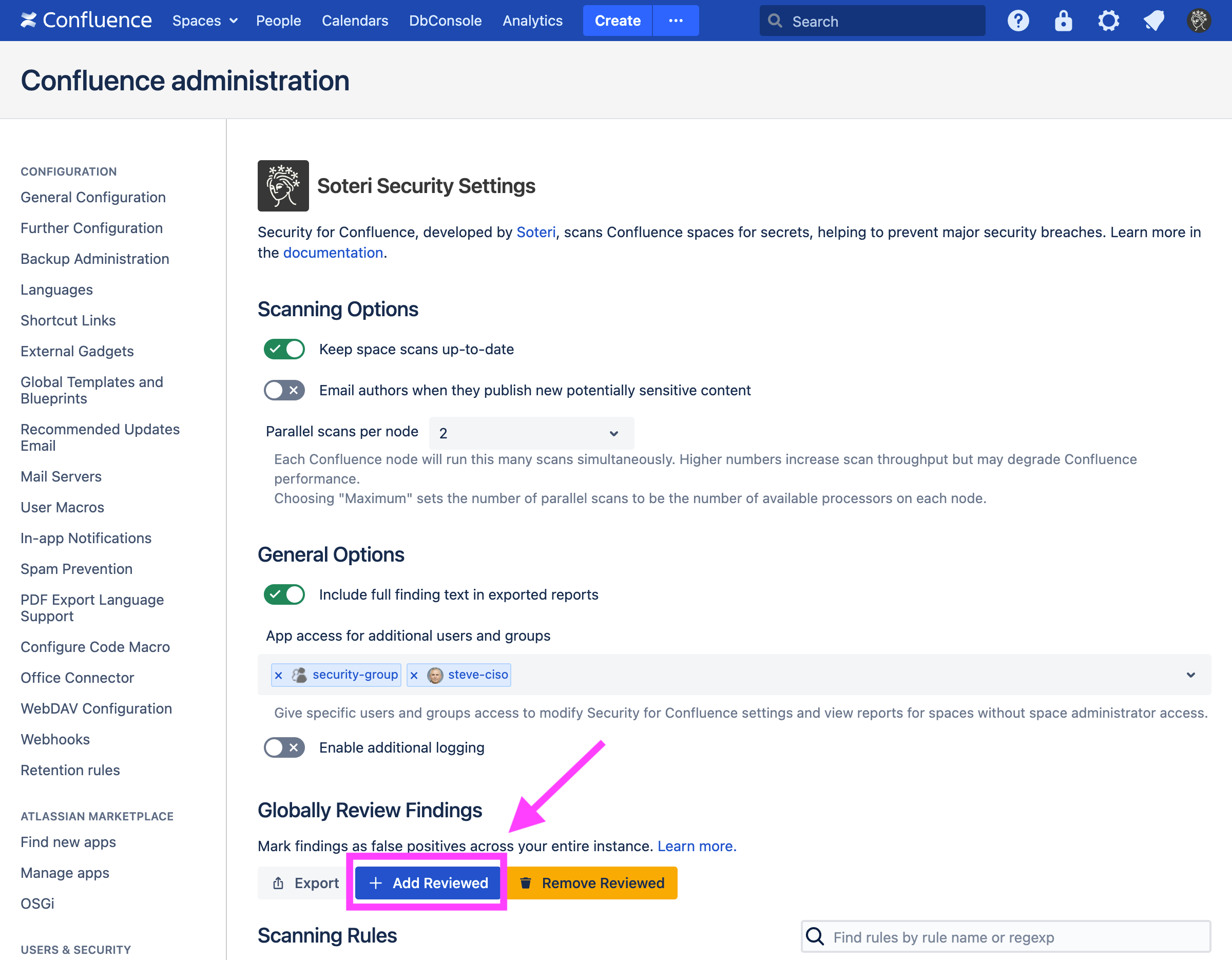The height and width of the screenshot is (960, 1232).
Task: Open your profile avatar icon
Action: [1199, 21]
